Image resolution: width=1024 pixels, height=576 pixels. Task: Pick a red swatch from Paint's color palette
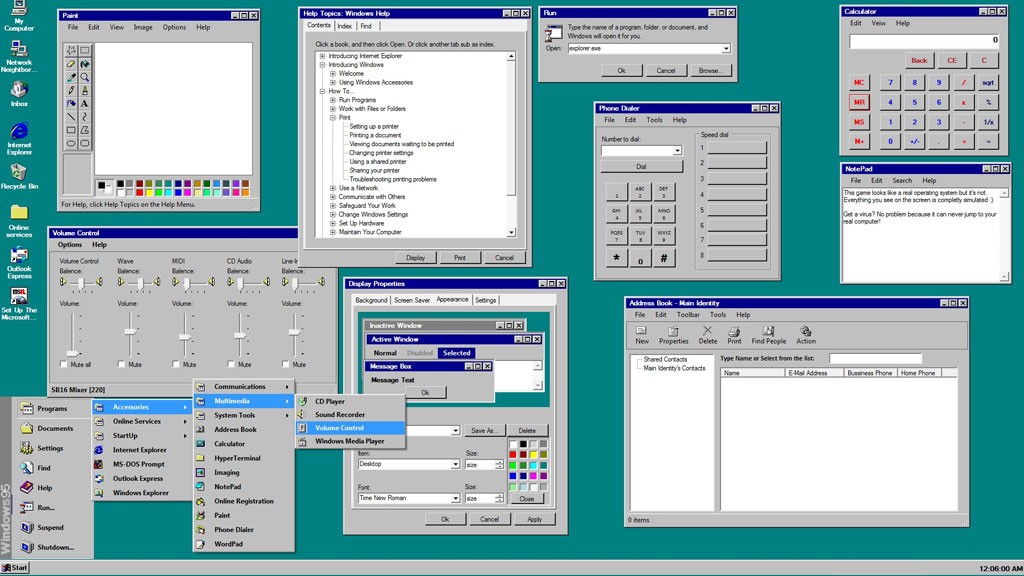coord(139,190)
